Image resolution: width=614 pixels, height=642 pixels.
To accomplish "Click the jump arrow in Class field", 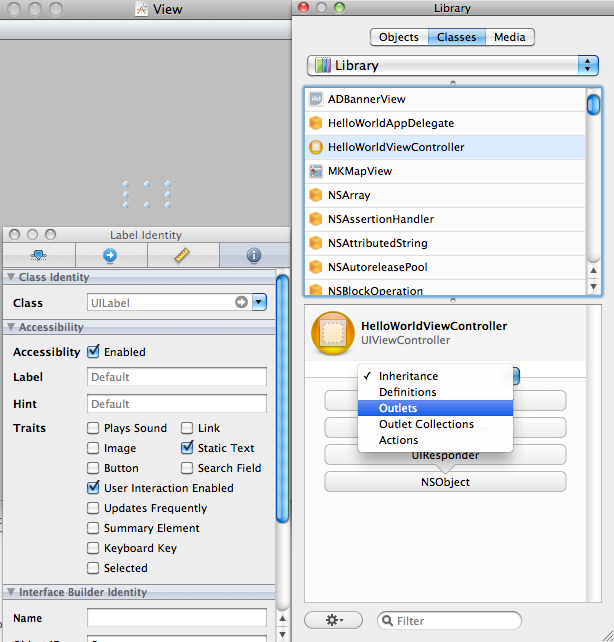I will [242, 302].
